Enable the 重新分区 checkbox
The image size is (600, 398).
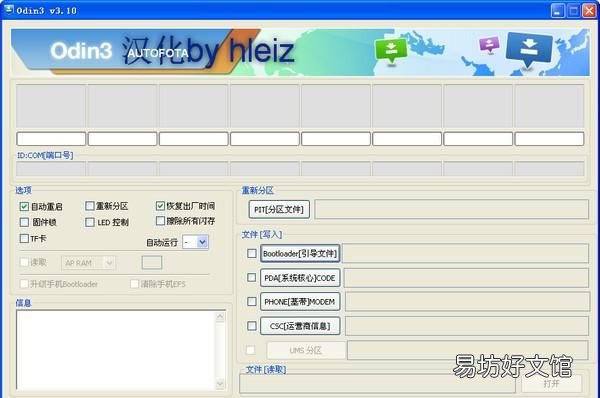[x=90, y=206]
